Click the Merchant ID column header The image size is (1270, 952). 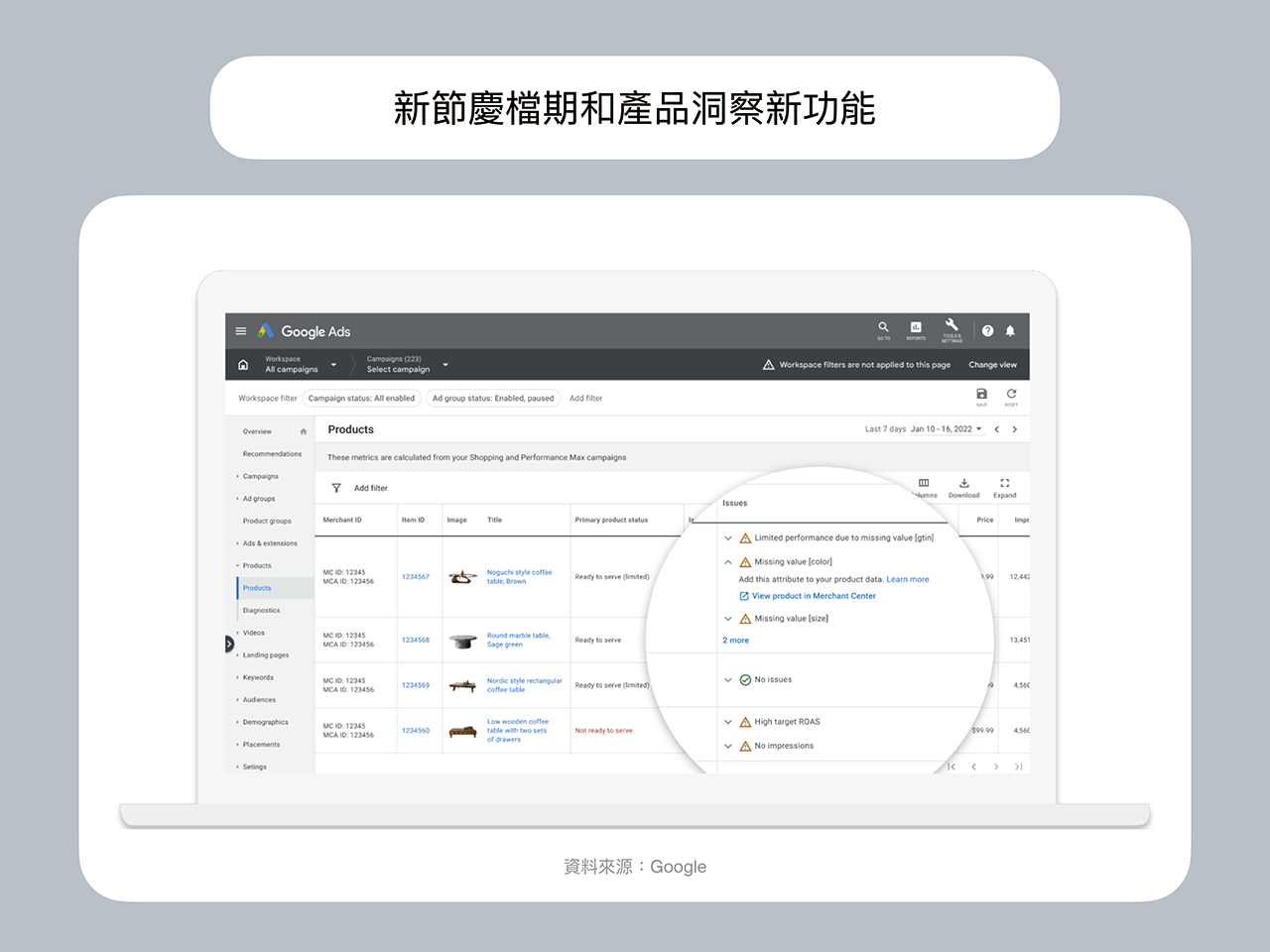pyautogui.click(x=342, y=520)
